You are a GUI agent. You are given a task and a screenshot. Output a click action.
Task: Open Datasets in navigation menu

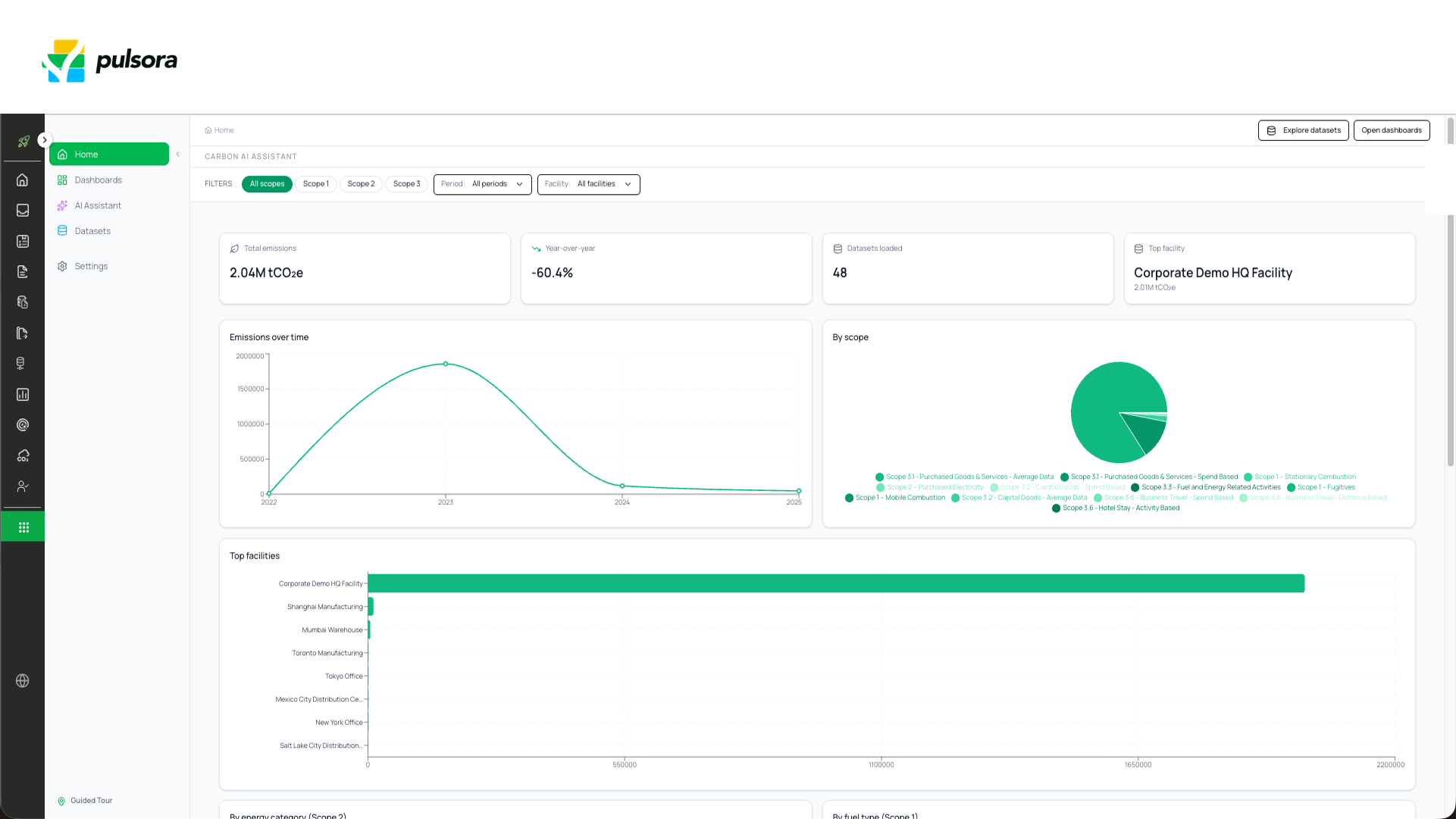tap(109, 231)
